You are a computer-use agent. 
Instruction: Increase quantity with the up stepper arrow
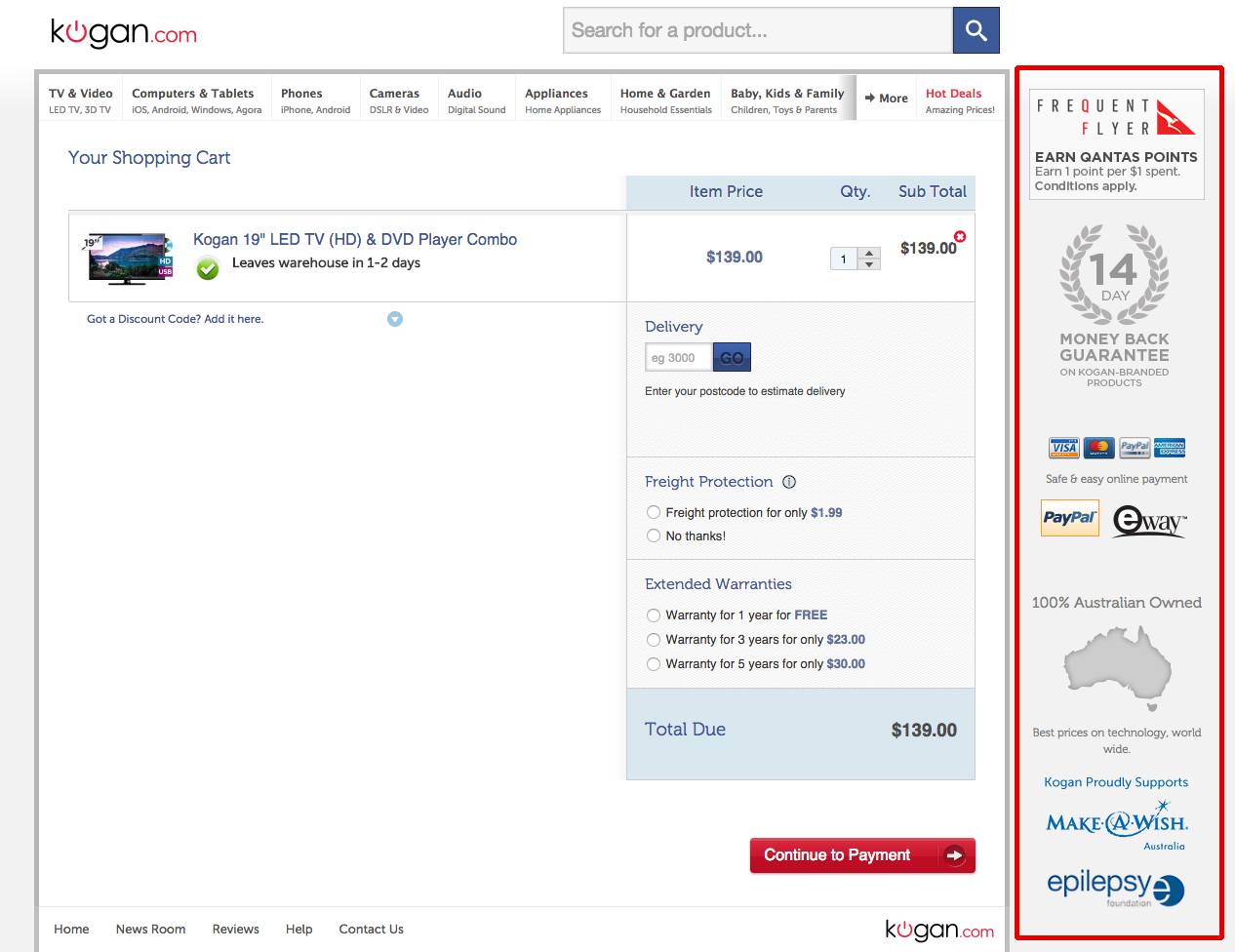point(869,253)
